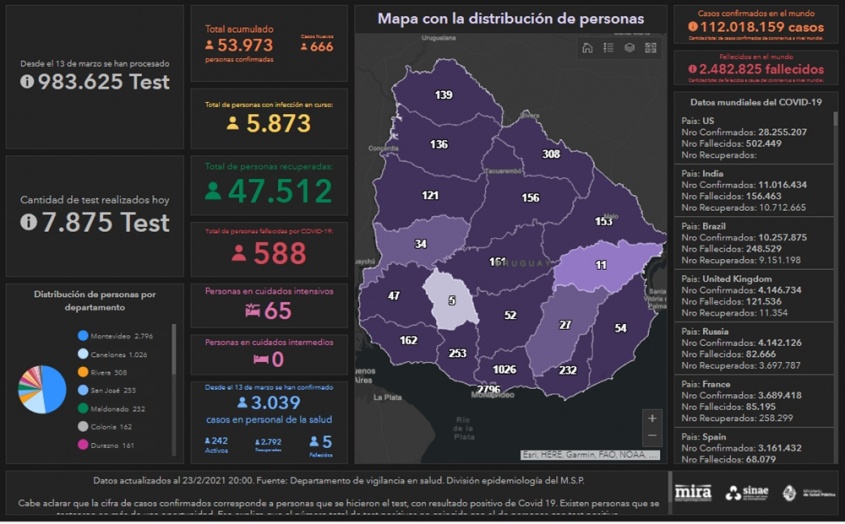Open the map legend list icon
845x524 pixels.
coord(608,48)
